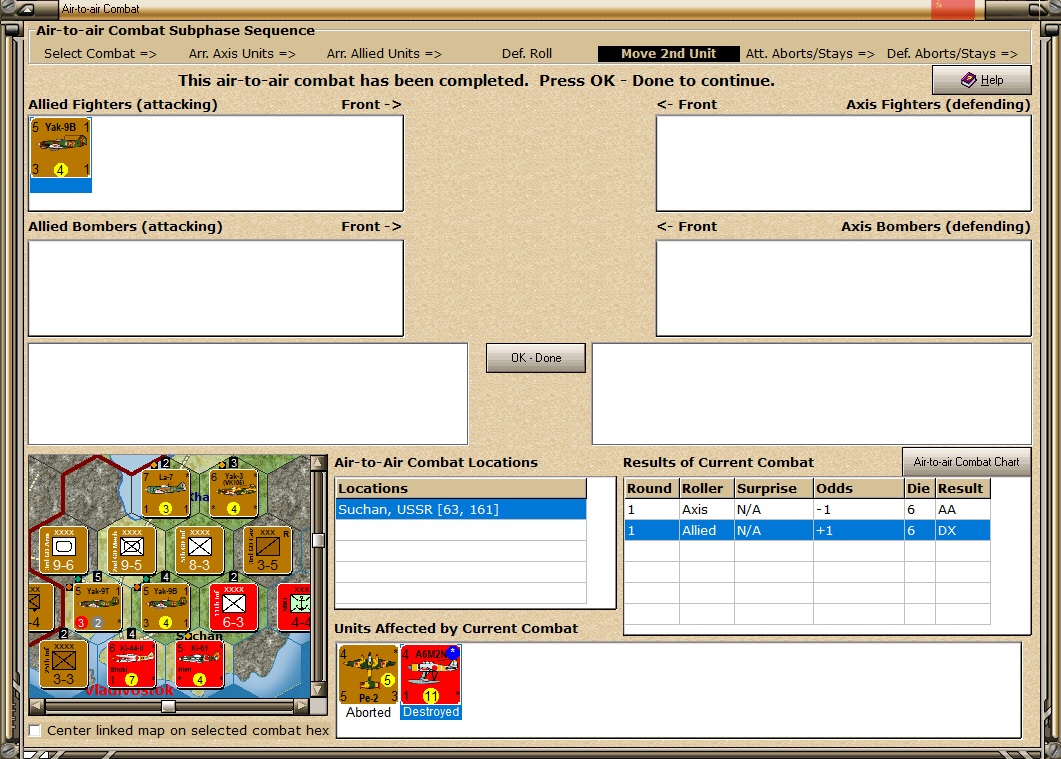Click inside the Allied Bombers (attacking) box
This screenshot has width=1061, height=759.
click(216, 288)
